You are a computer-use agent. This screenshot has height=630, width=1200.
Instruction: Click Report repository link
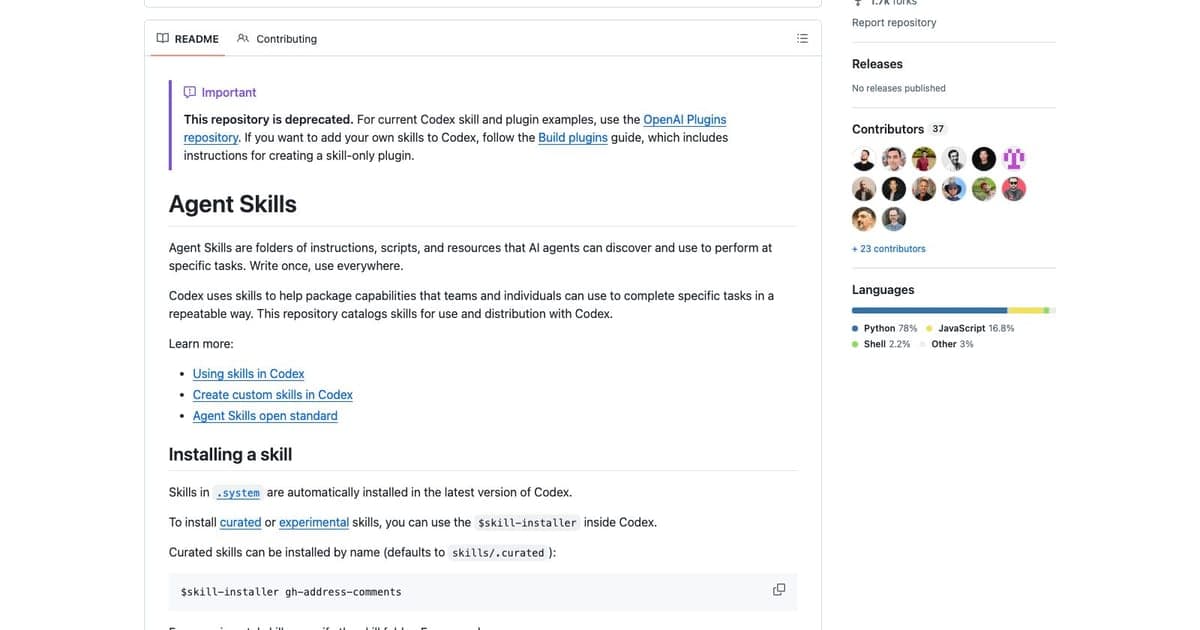(x=894, y=23)
